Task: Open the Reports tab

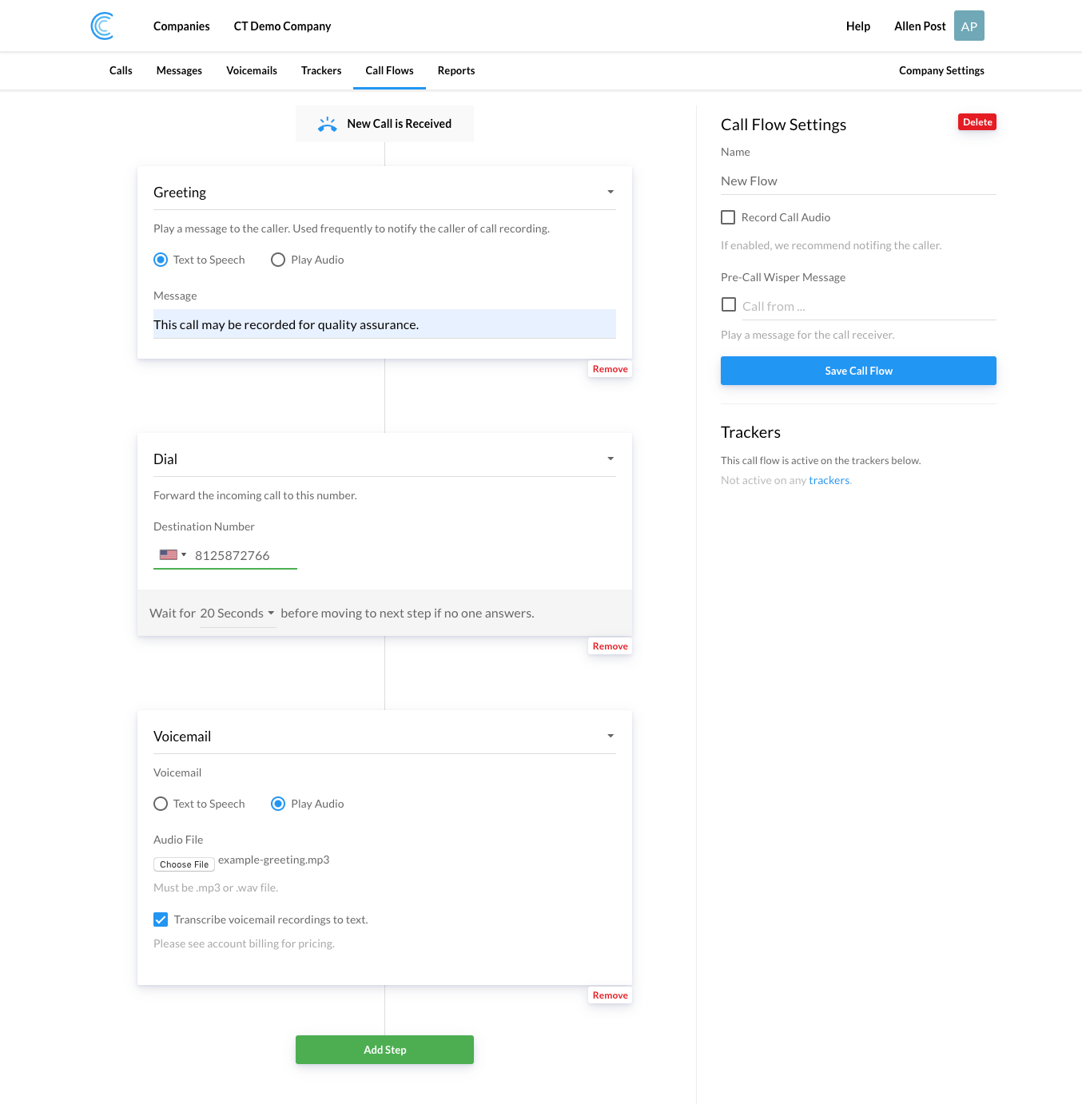Action: click(456, 70)
